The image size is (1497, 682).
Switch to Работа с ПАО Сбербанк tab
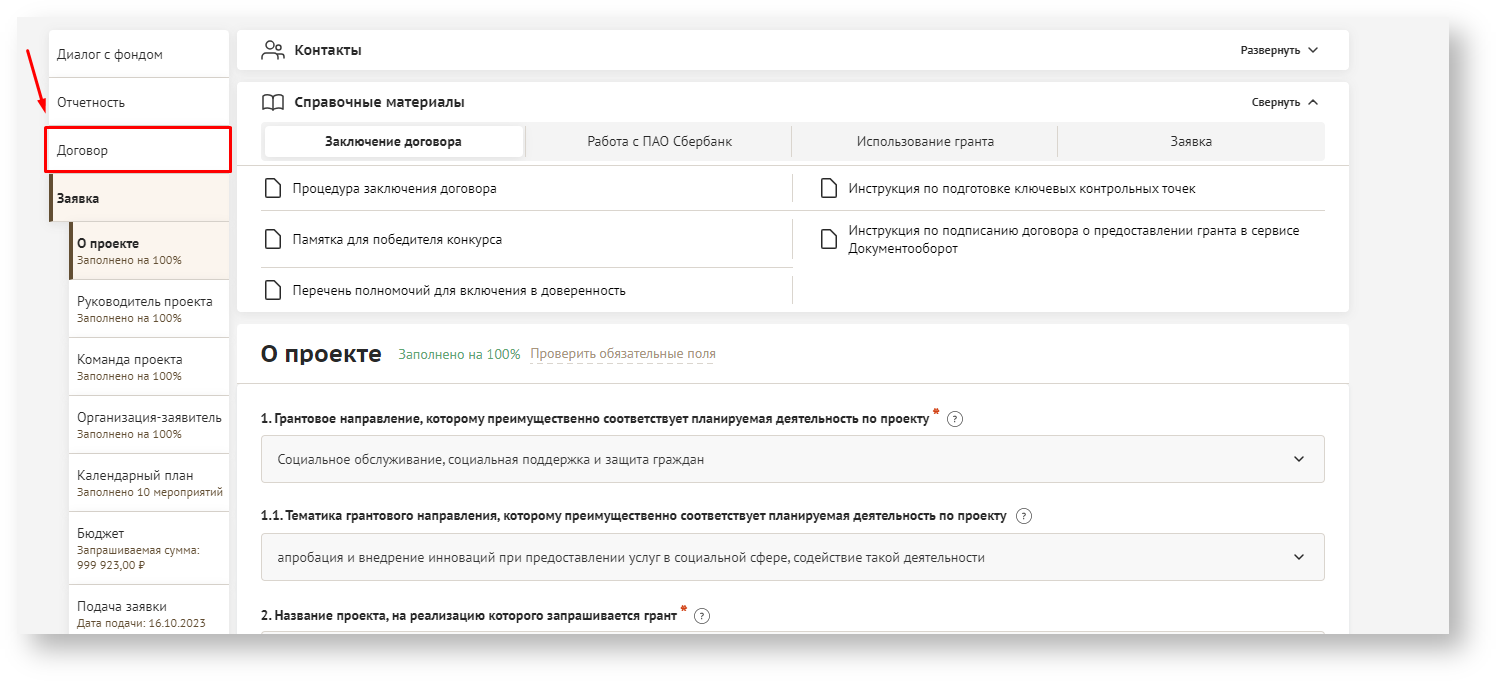(659, 142)
